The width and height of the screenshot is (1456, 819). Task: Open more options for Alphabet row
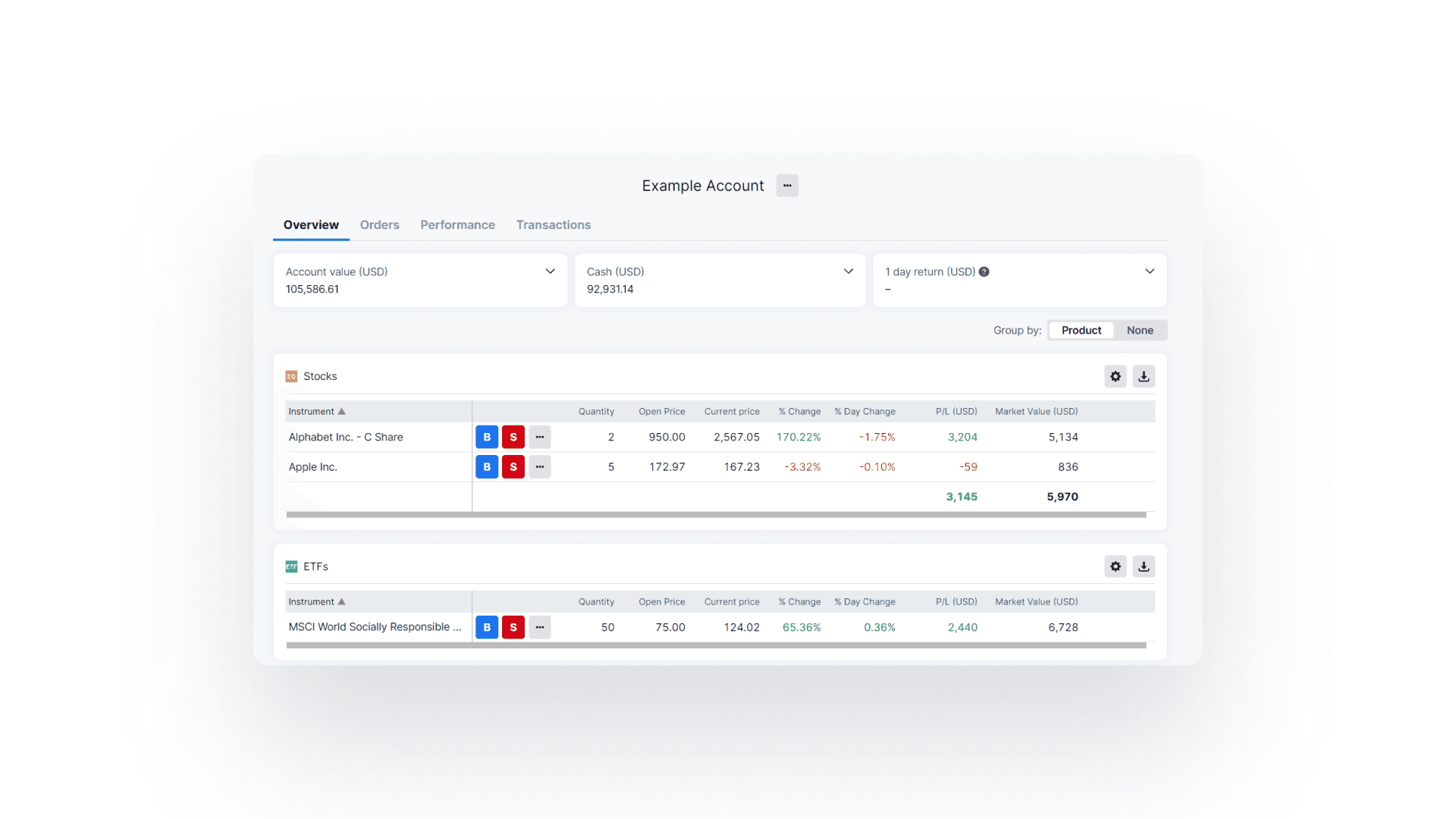(540, 437)
